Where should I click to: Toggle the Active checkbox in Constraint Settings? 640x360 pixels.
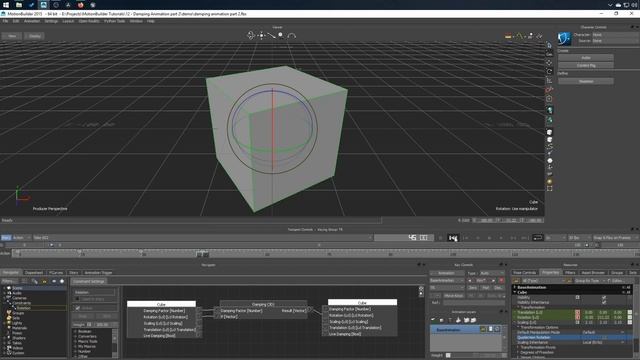pos(78,308)
